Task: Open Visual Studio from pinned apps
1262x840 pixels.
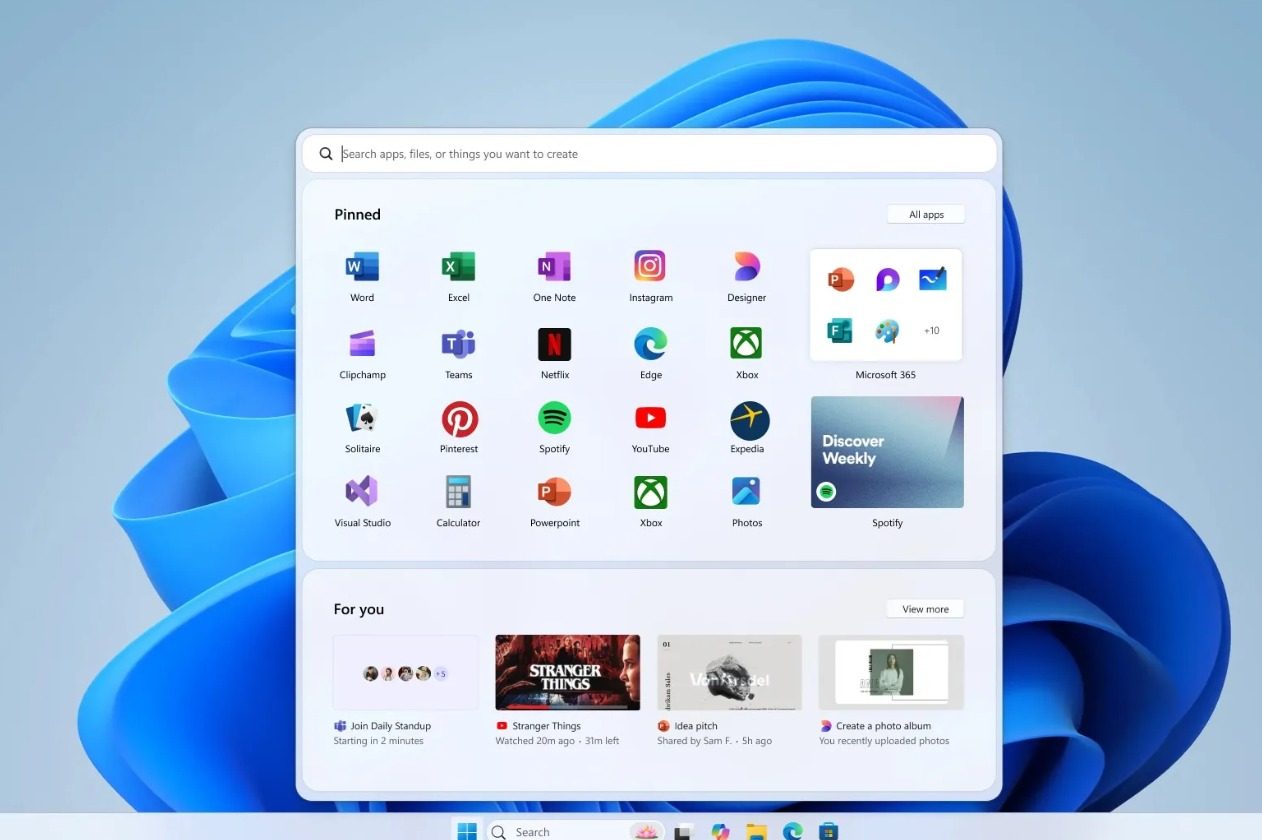Action: pos(362,492)
